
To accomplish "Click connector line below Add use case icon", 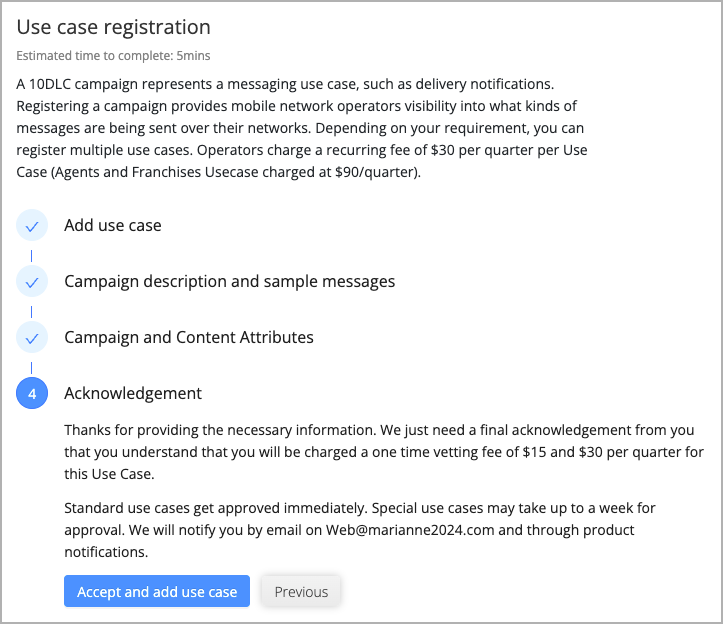I will [31, 256].
